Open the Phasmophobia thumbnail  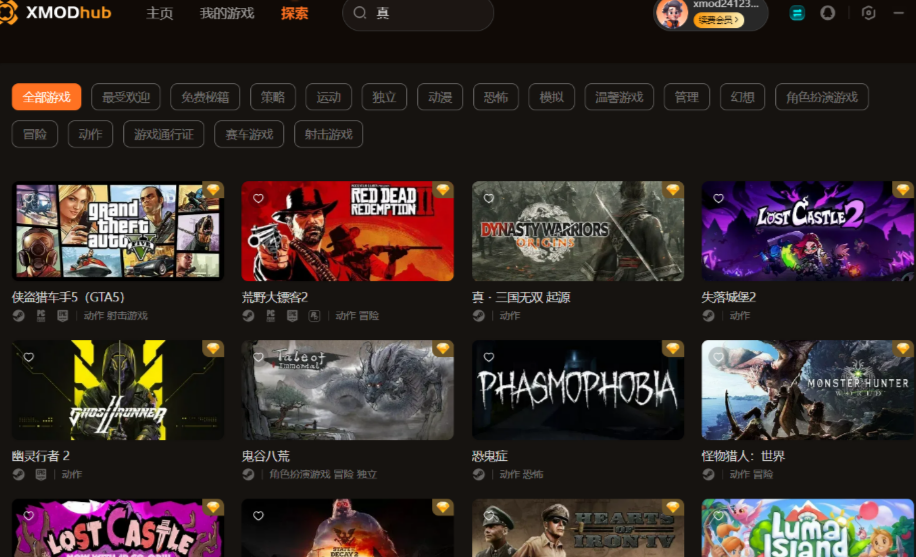578,390
